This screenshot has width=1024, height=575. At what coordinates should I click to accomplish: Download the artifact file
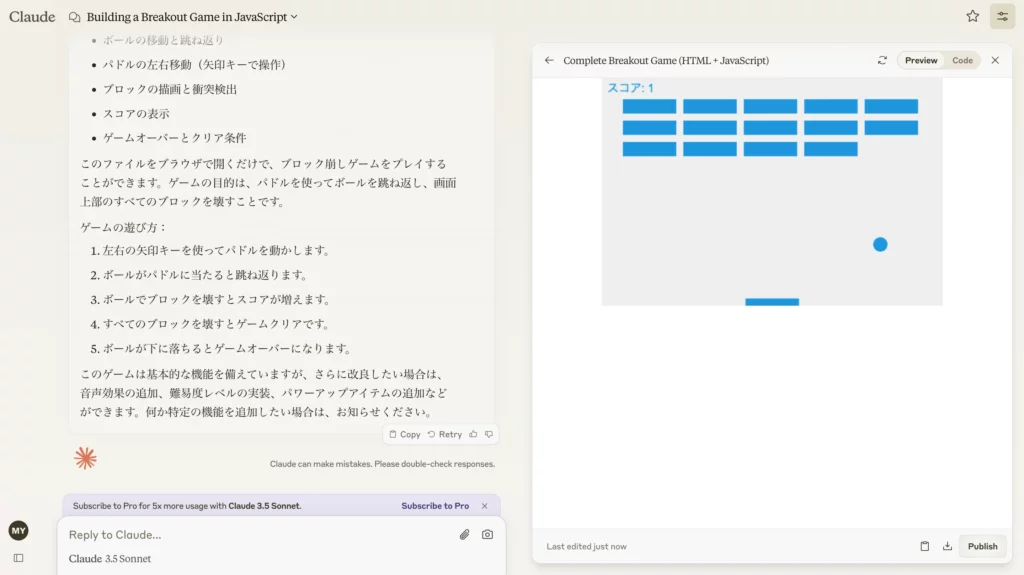point(947,546)
